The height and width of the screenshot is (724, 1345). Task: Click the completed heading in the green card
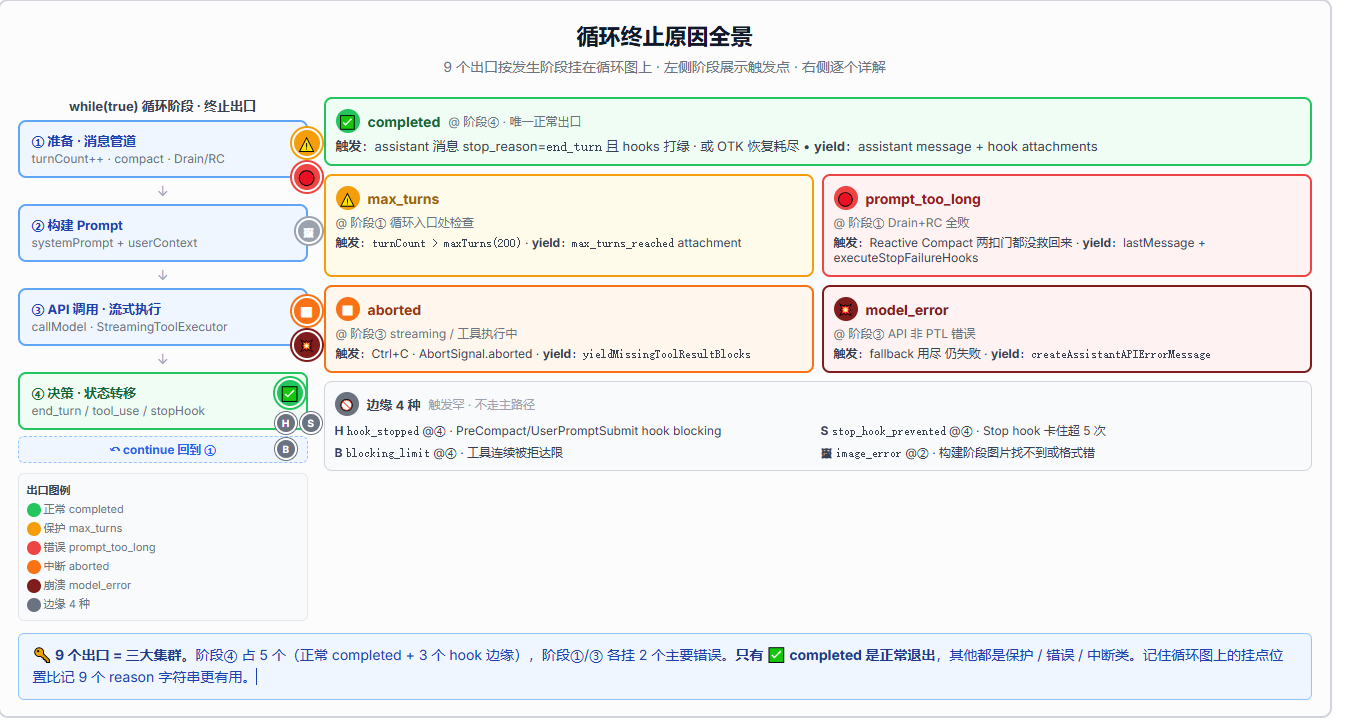pyautogui.click(x=404, y=122)
